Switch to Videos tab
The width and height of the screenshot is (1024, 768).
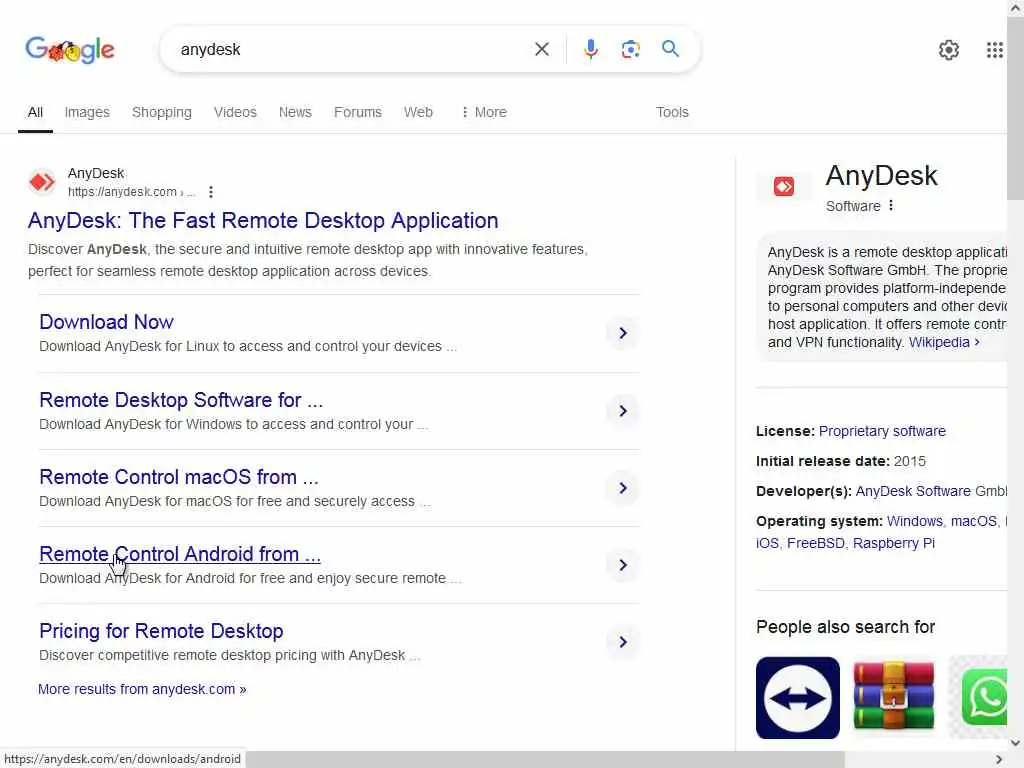click(235, 112)
